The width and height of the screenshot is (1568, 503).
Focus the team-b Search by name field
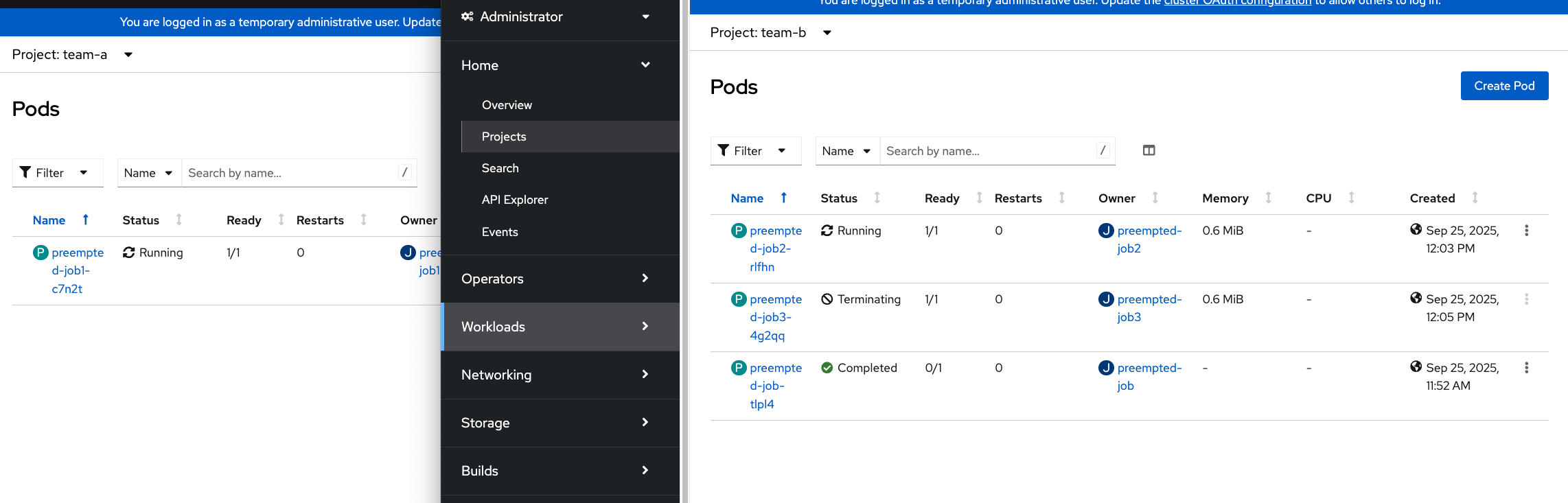(x=989, y=151)
